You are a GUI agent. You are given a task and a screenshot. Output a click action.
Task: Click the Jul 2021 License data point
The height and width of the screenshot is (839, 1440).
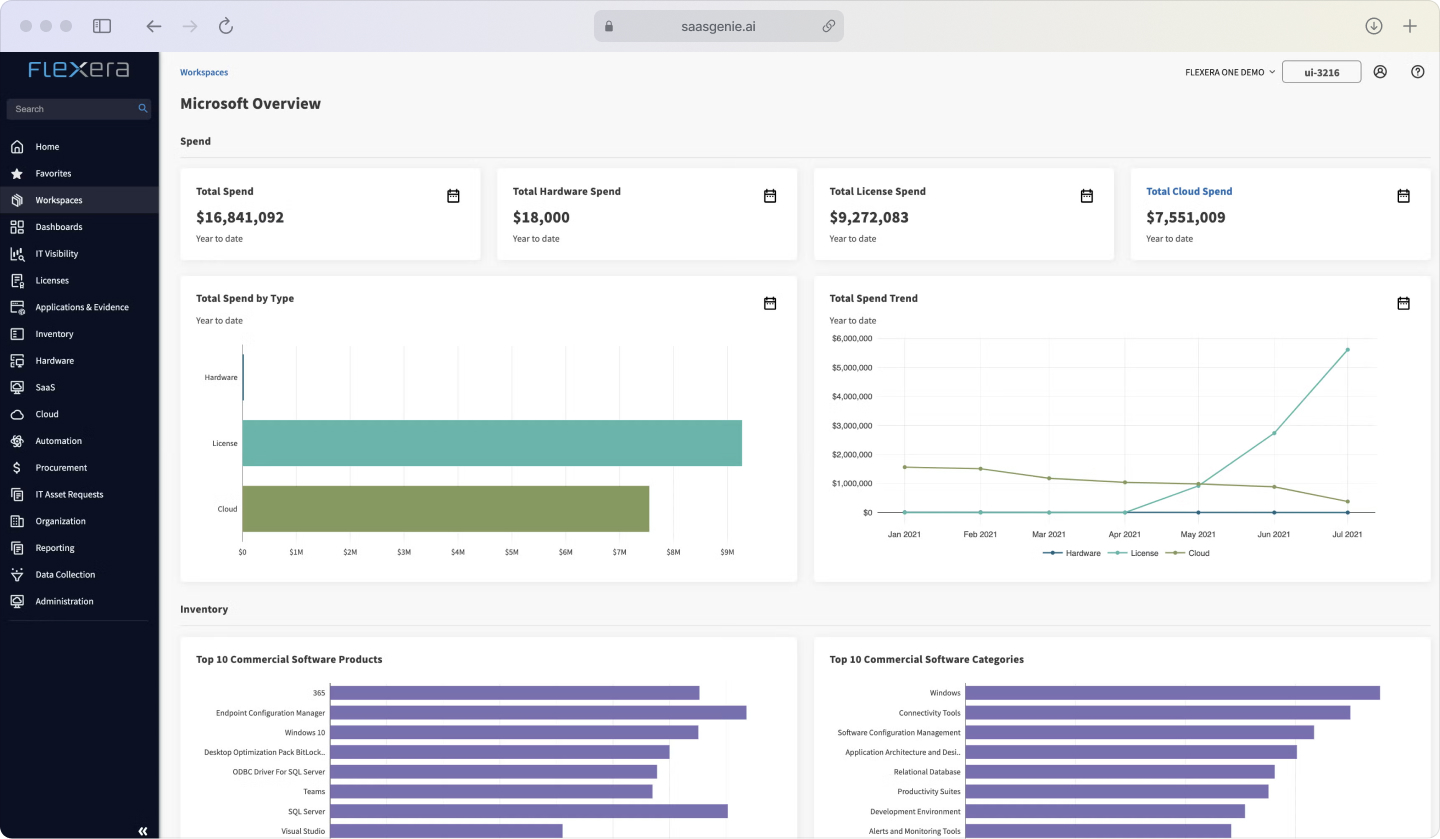point(1347,350)
